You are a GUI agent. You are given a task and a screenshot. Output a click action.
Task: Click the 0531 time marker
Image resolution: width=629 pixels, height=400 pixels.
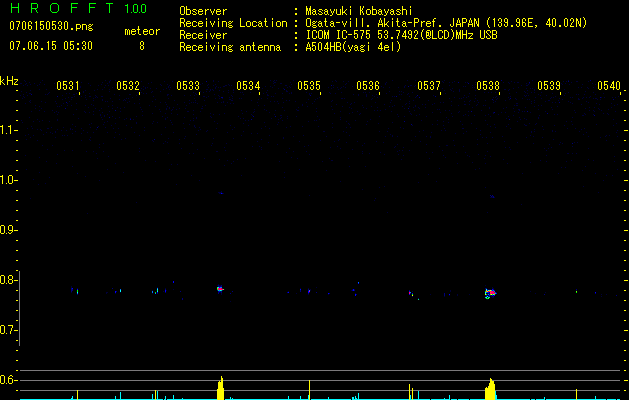pyautogui.click(x=67, y=85)
